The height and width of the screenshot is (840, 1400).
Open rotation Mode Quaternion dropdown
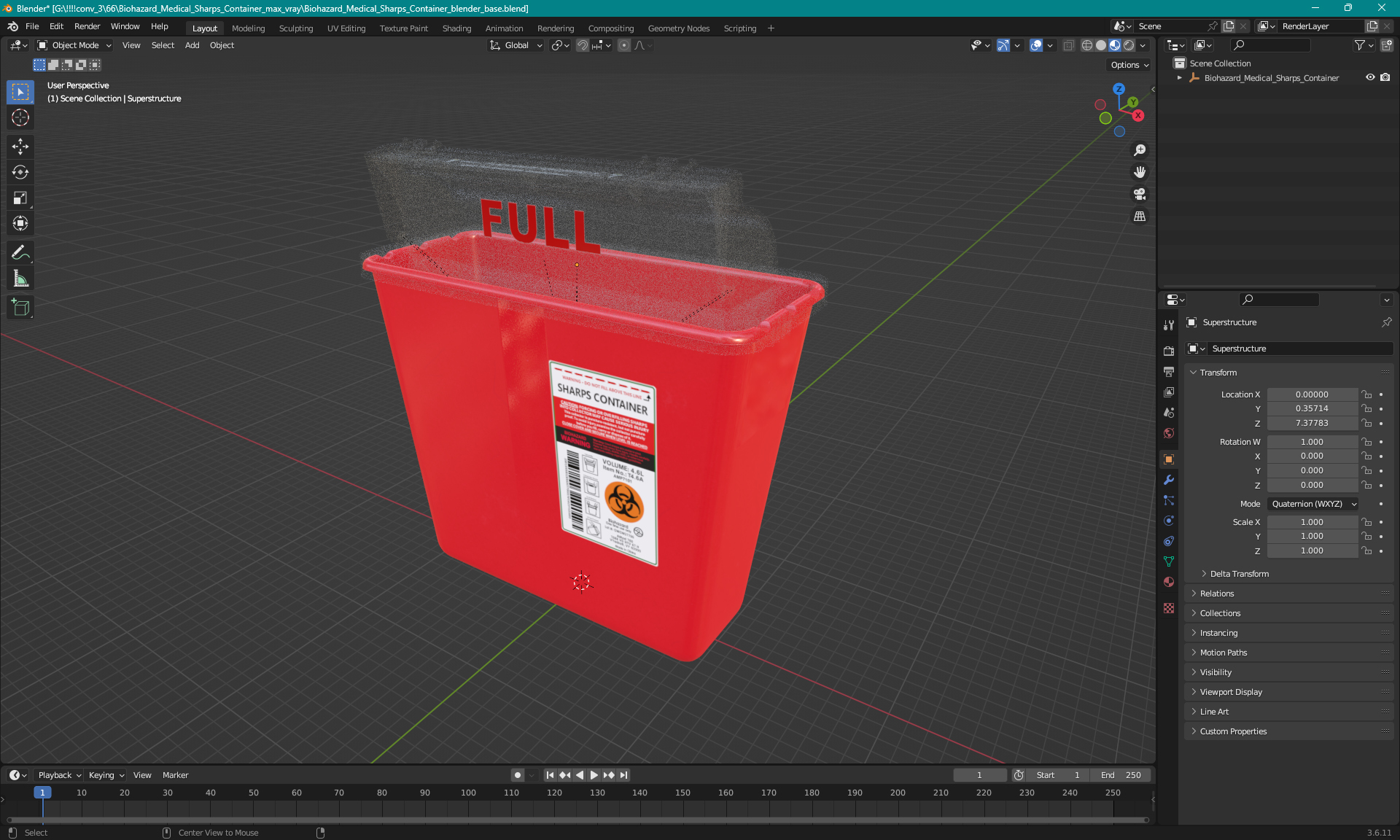click(1313, 504)
